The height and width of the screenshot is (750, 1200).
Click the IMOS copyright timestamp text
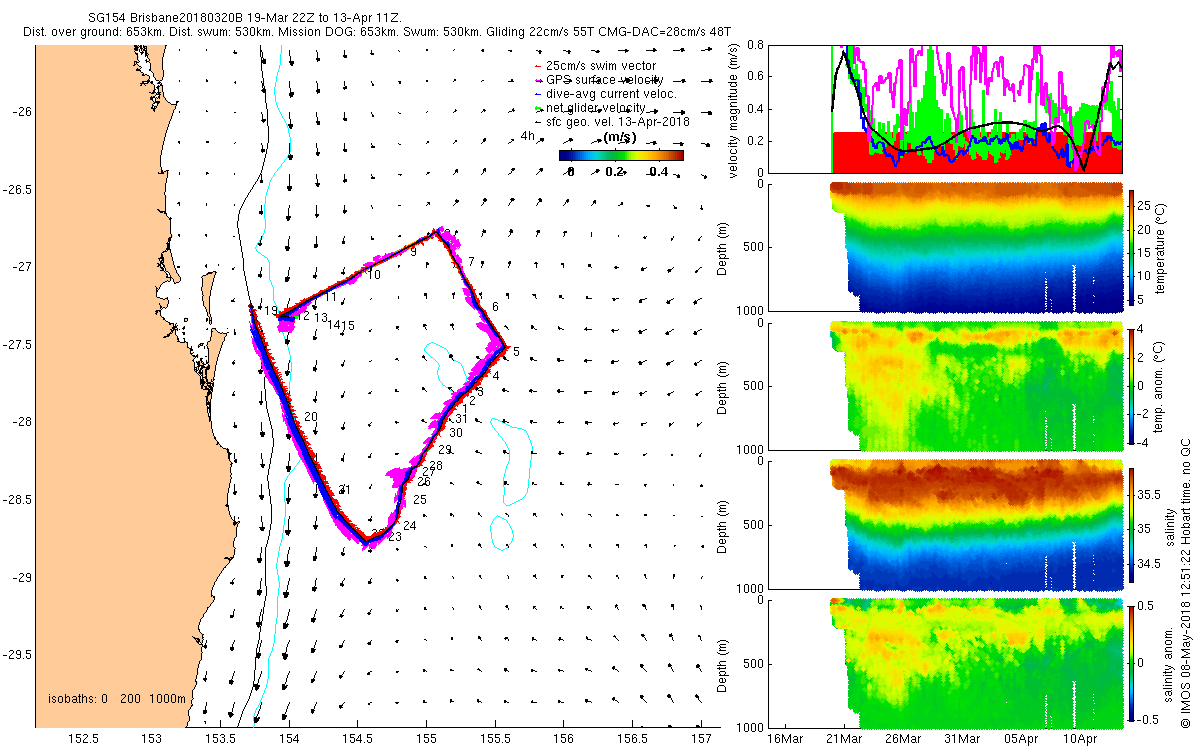pyautogui.click(x=1185, y=583)
